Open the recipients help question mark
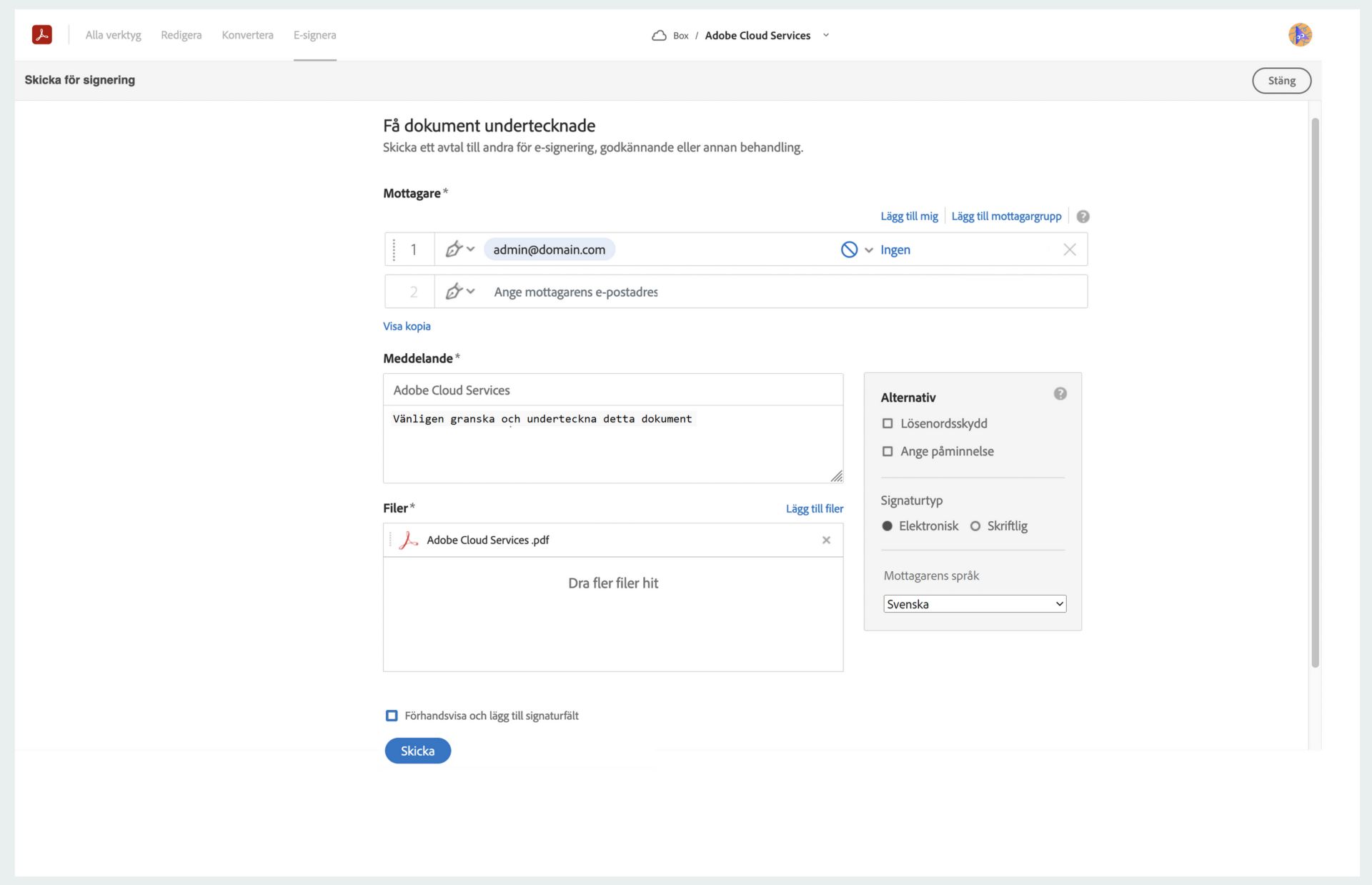The height and width of the screenshot is (885, 1372). (x=1083, y=217)
